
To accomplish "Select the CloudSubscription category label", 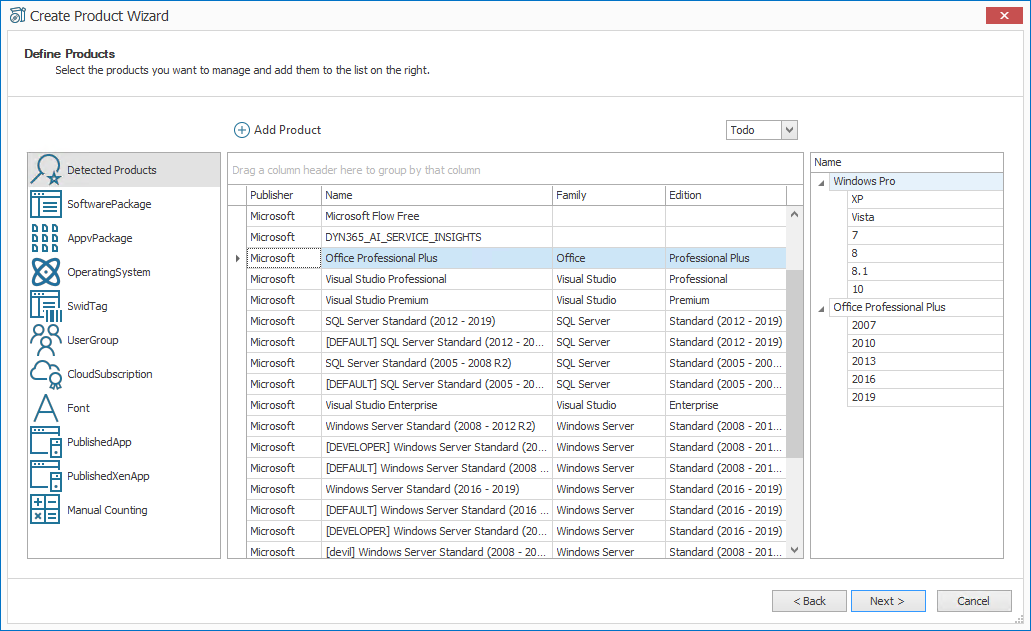I will click(x=110, y=374).
